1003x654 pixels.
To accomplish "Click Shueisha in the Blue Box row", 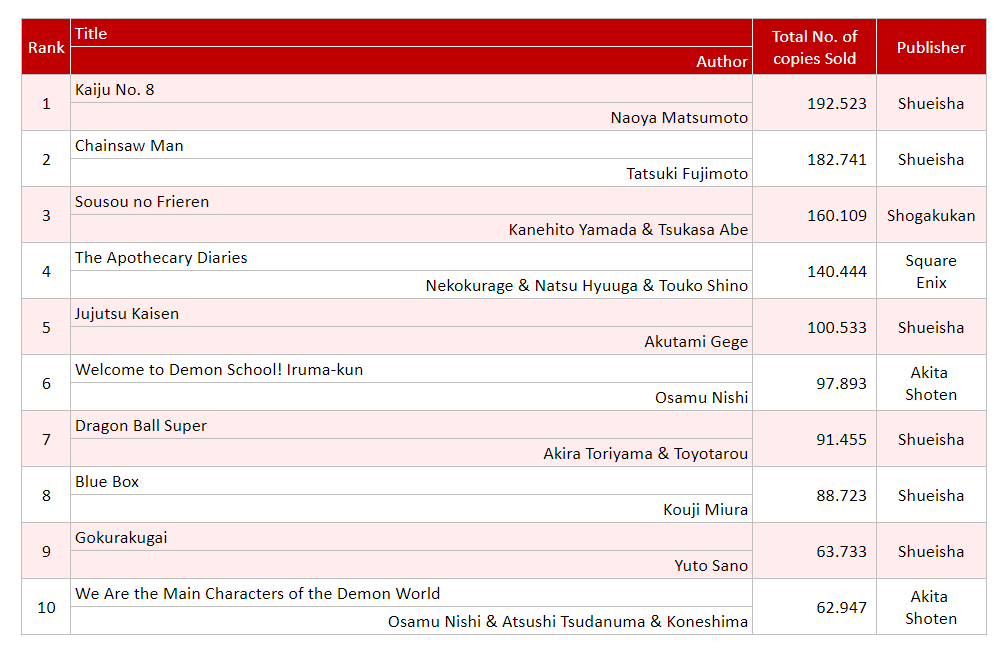I will click(931, 495).
